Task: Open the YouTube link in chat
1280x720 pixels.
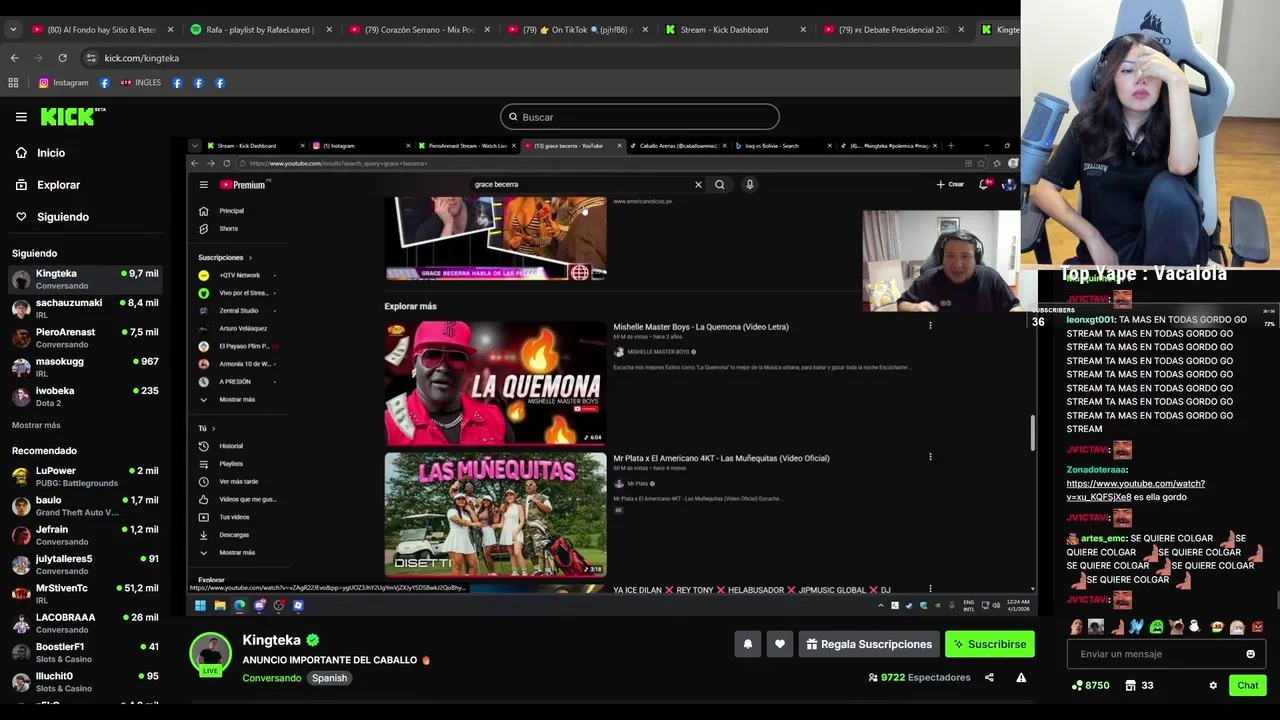Action: (1135, 490)
